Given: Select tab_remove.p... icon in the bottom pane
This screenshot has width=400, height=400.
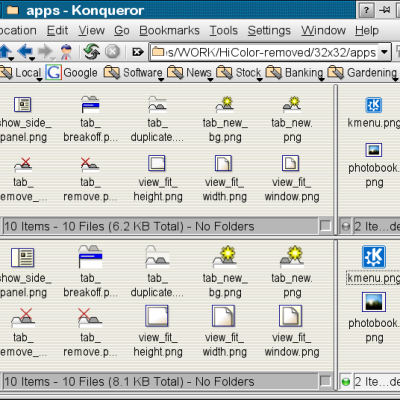Looking at the screenshot, I should (x=90, y=317).
